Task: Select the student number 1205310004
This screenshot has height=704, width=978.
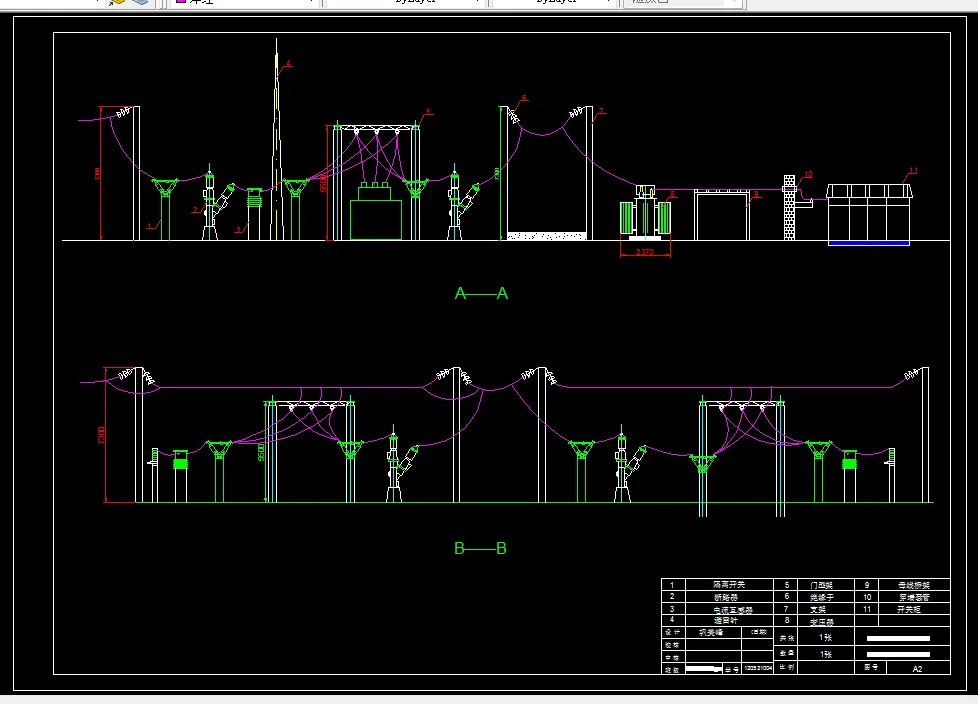Action: coord(758,668)
